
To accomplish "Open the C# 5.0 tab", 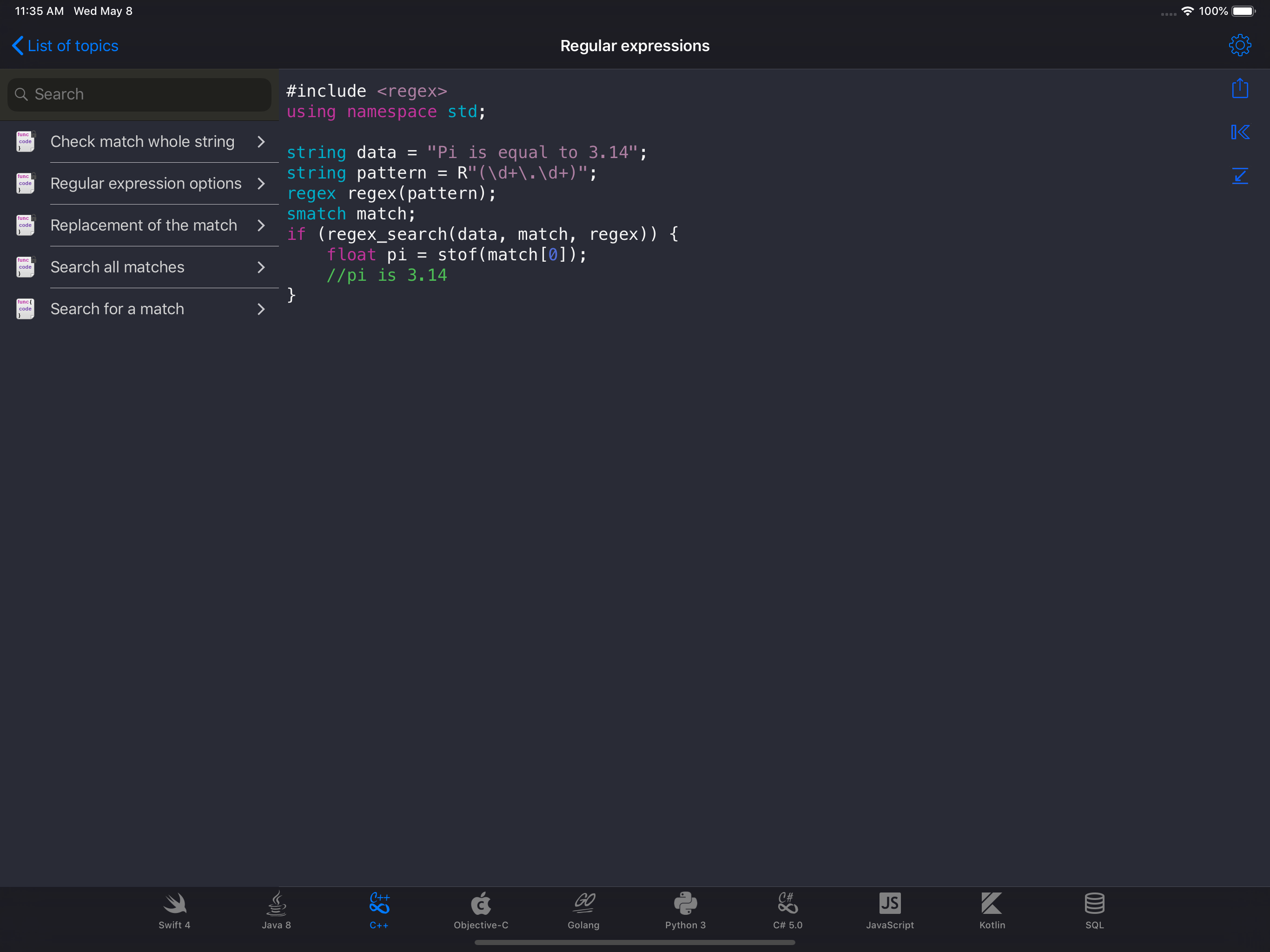I will pyautogui.click(x=787, y=910).
